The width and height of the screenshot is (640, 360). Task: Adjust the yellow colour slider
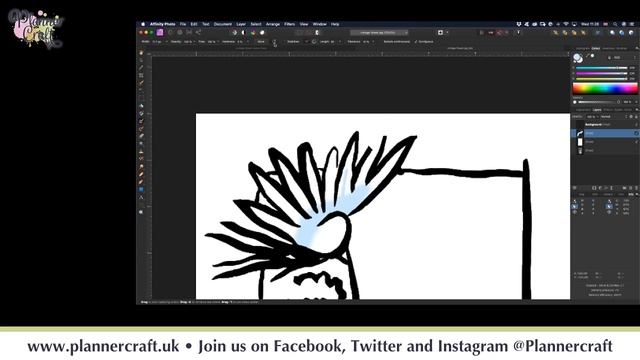(601, 79)
